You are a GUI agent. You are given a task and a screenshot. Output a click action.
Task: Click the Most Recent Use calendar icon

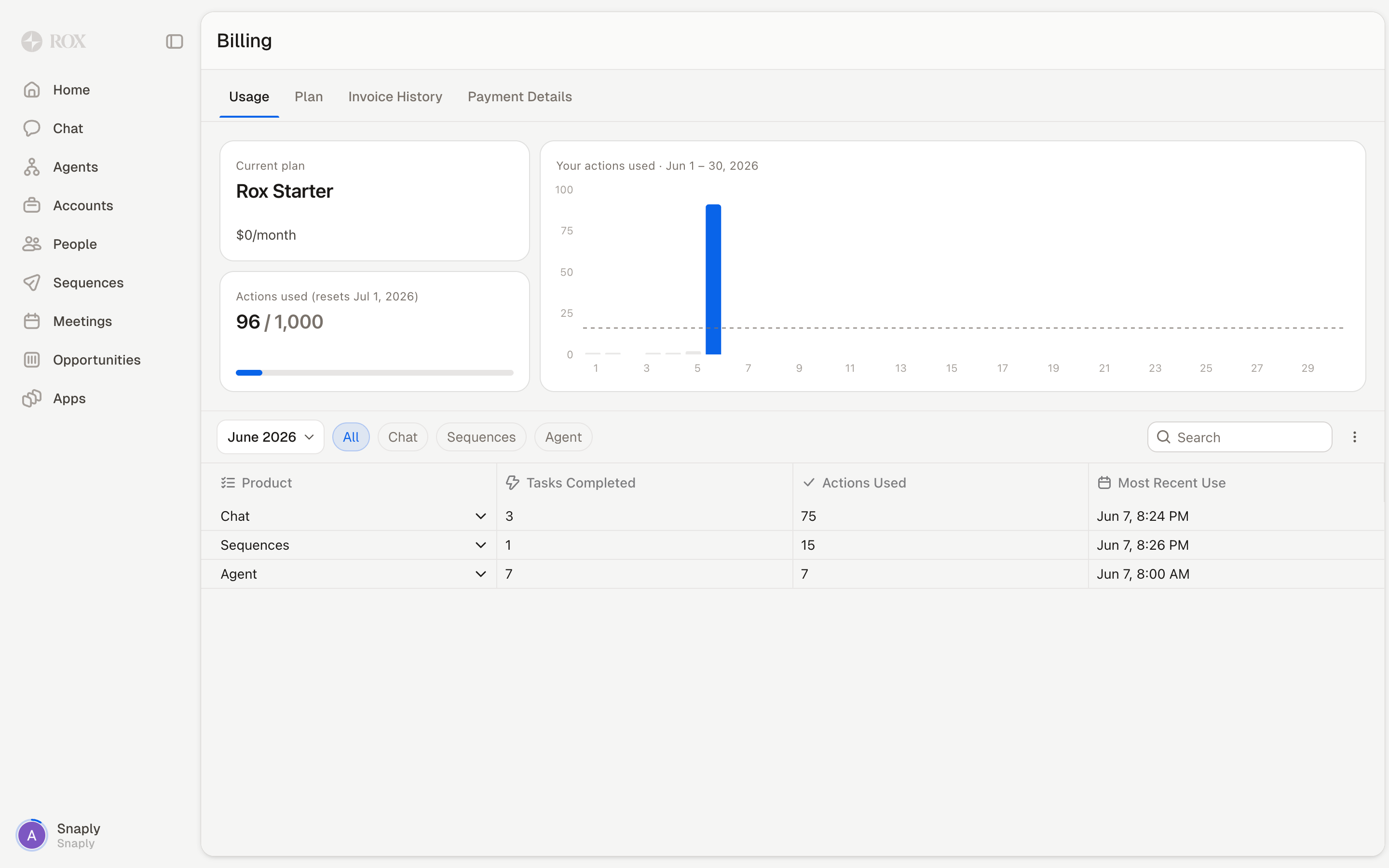[x=1104, y=483]
